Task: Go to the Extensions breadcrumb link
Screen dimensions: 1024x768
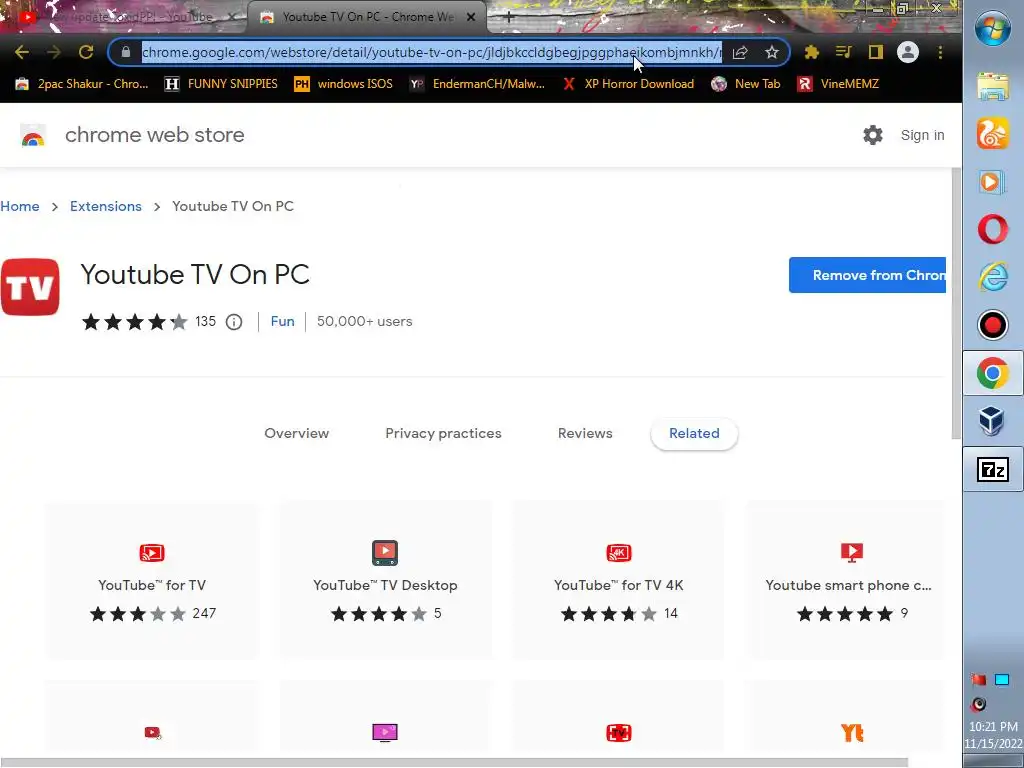Action: pos(106,206)
